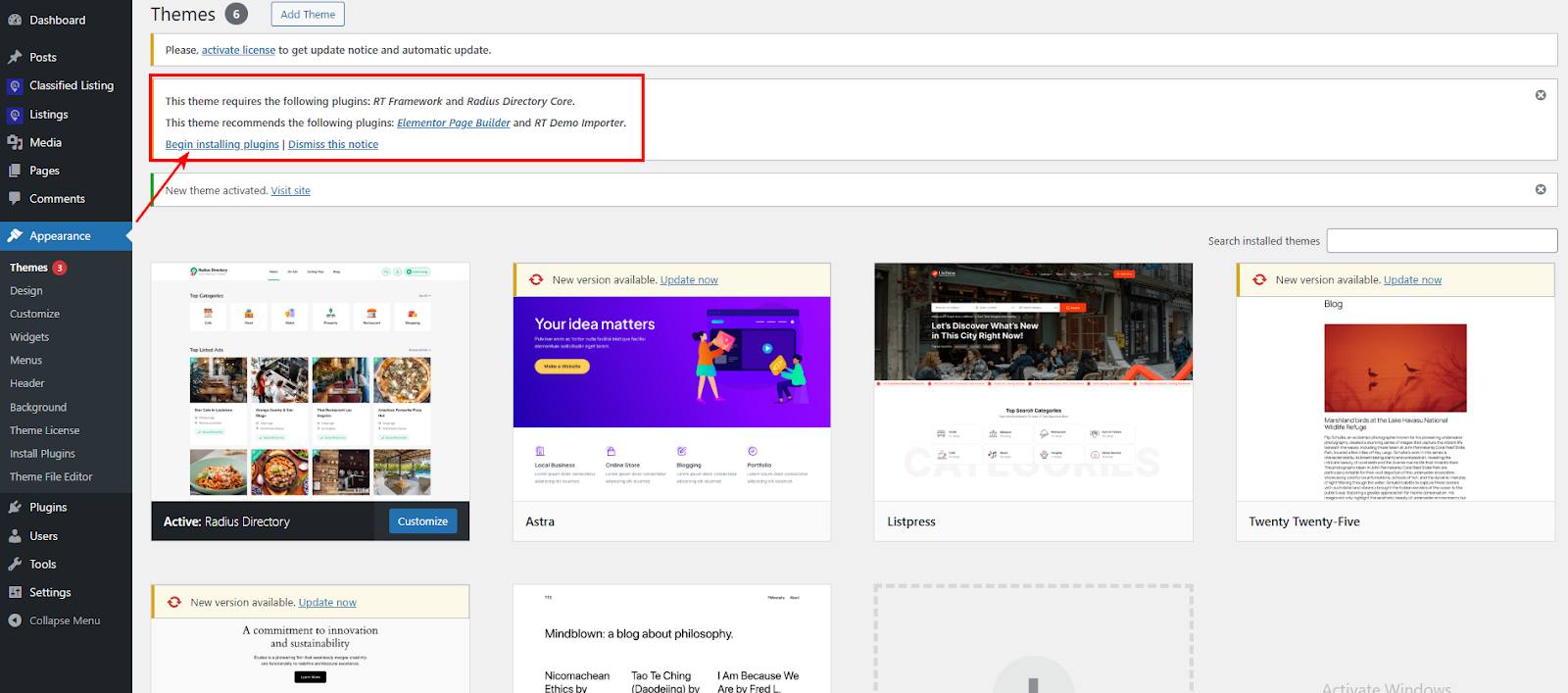
Task: Click Begin installing plugins link
Action: (222, 145)
